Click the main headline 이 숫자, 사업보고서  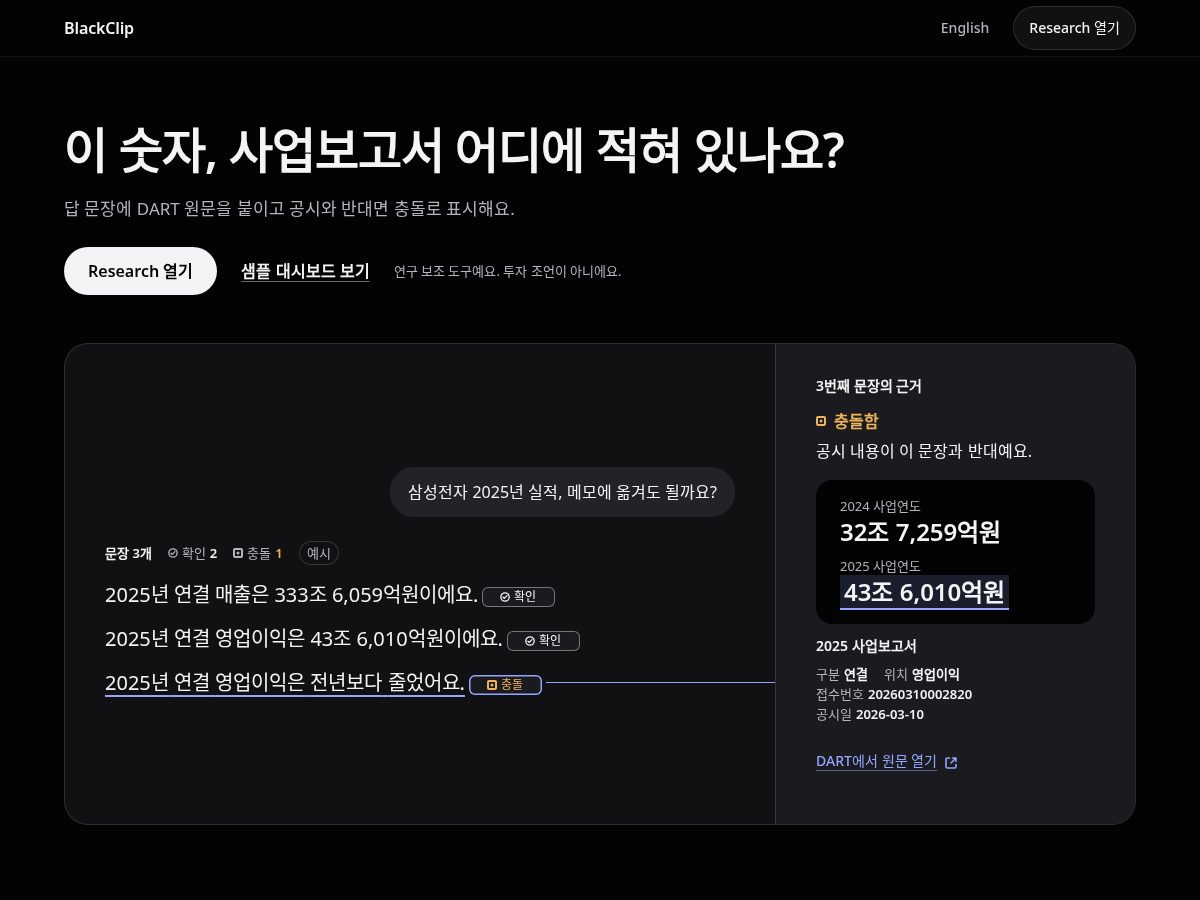[455, 151]
